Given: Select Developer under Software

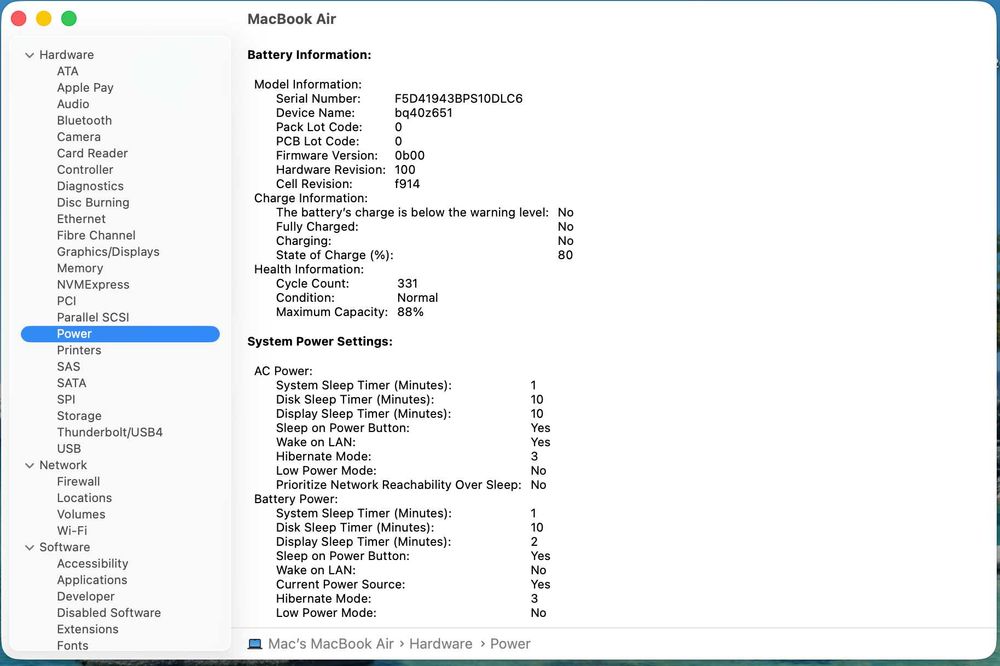Looking at the screenshot, I should point(85,596).
